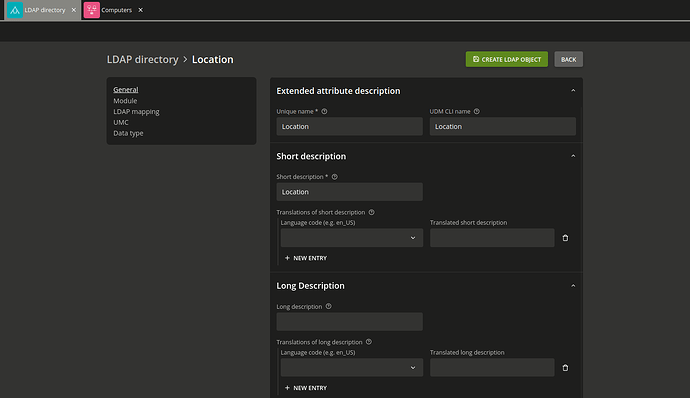
Task: Select General in the side navigation
Action: coord(125,89)
